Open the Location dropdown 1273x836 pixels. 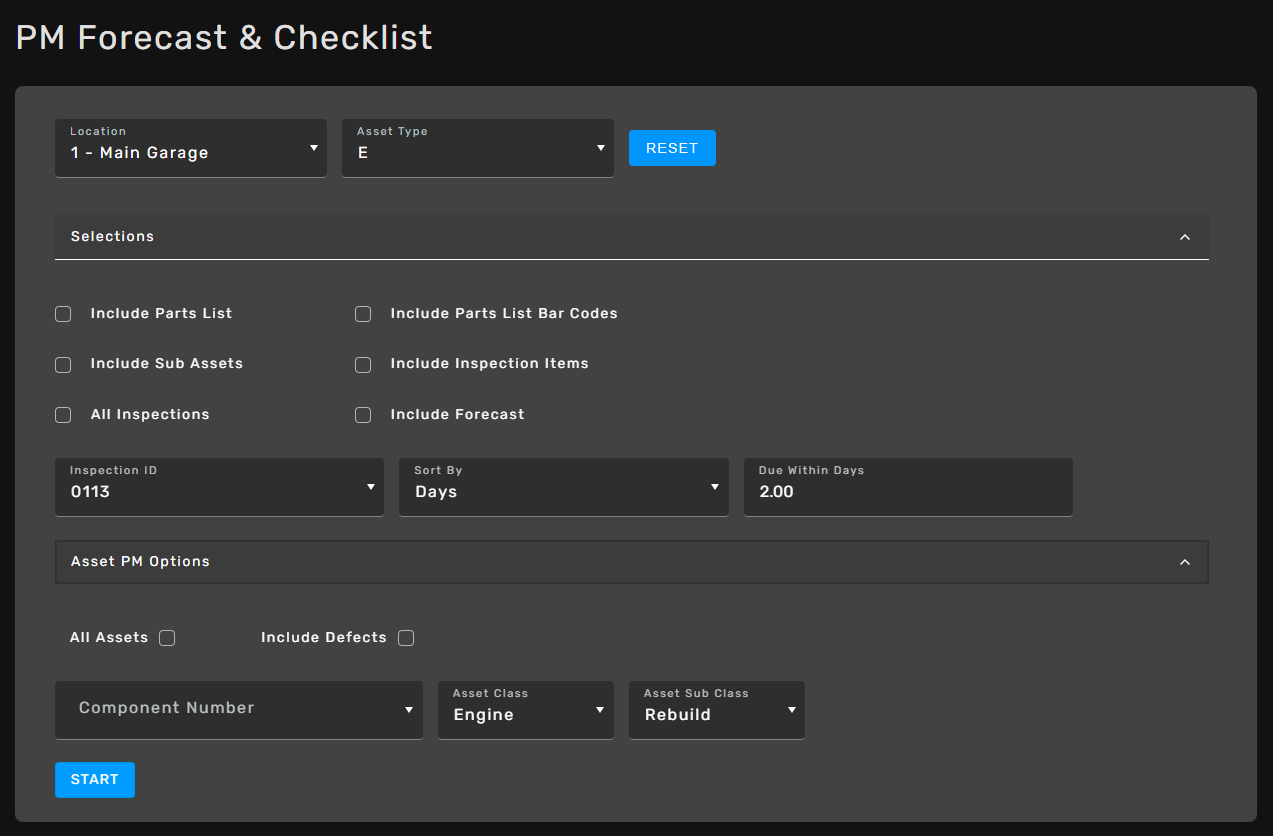click(x=190, y=149)
